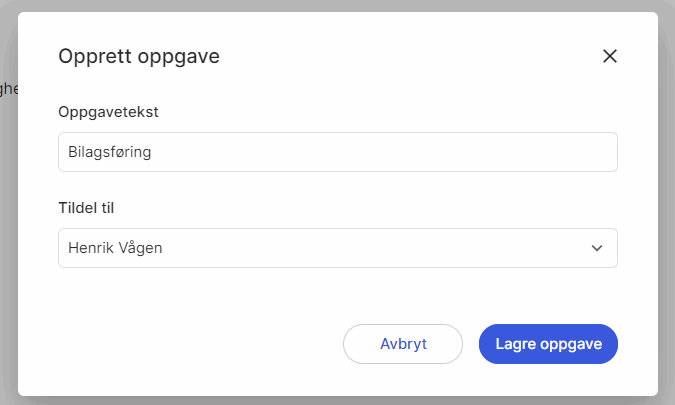
Task: Click the Oppgavetekst field label
Action: [109, 111]
